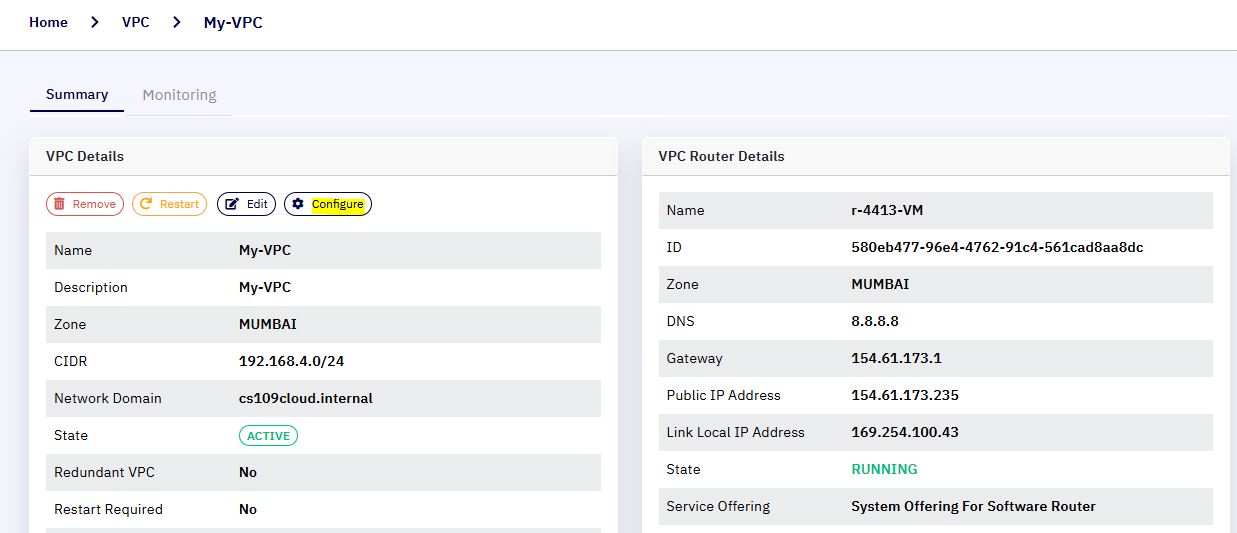Click the chevron after Home breadcrumb
This screenshot has height=533, width=1237.
[95, 22]
